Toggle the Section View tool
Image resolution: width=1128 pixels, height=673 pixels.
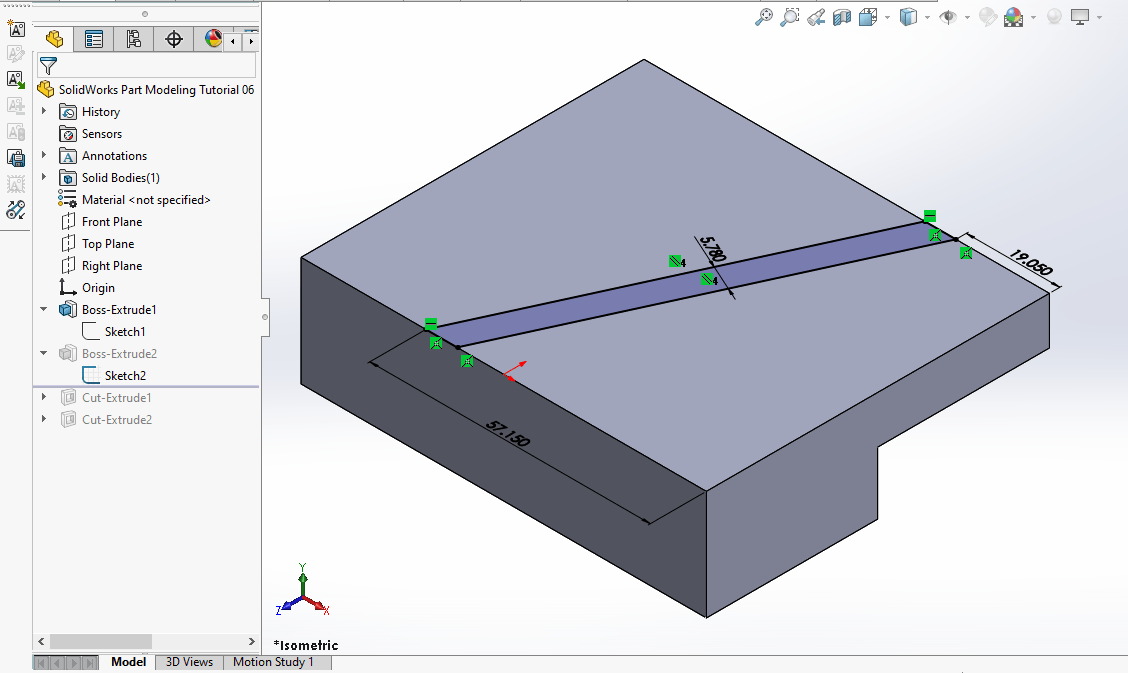pyautogui.click(x=842, y=17)
